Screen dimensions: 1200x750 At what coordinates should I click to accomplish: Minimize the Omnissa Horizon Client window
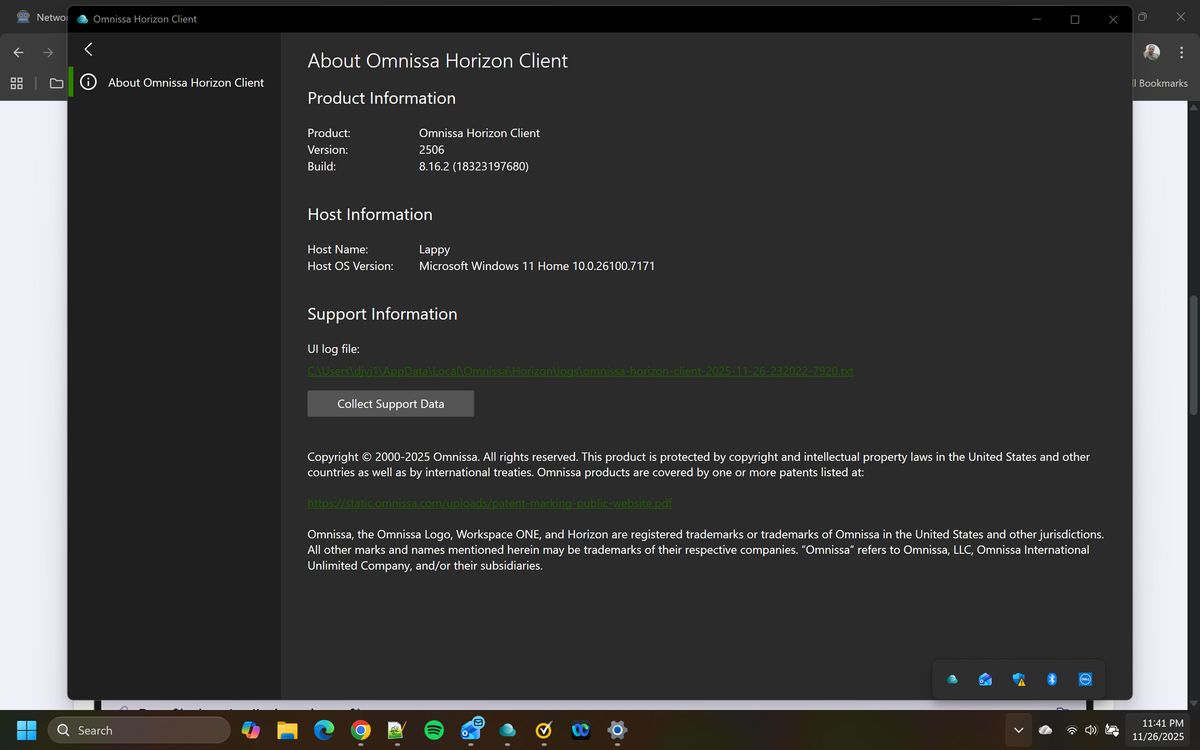1036,19
